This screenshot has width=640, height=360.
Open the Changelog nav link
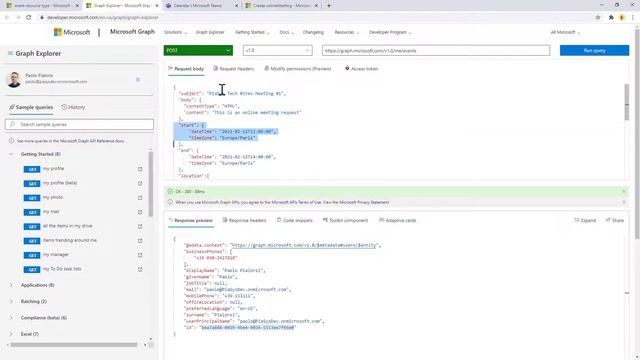[313, 32]
